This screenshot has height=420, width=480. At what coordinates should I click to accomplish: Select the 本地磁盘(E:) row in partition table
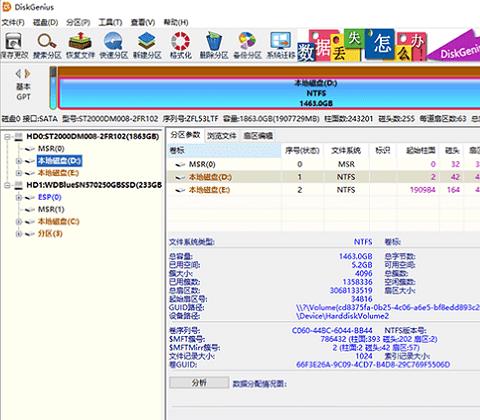tap(323, 190)
